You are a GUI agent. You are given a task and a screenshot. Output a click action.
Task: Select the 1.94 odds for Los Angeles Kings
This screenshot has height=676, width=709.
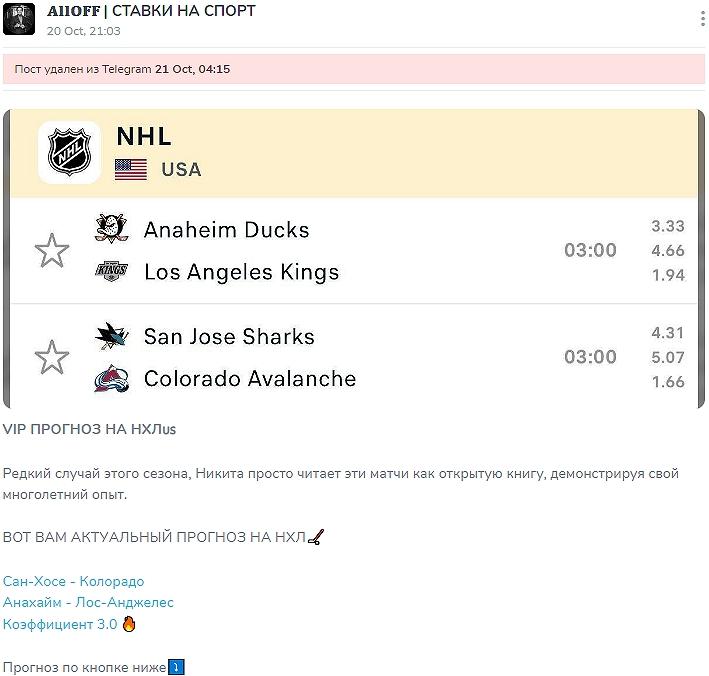click(667, 275)
